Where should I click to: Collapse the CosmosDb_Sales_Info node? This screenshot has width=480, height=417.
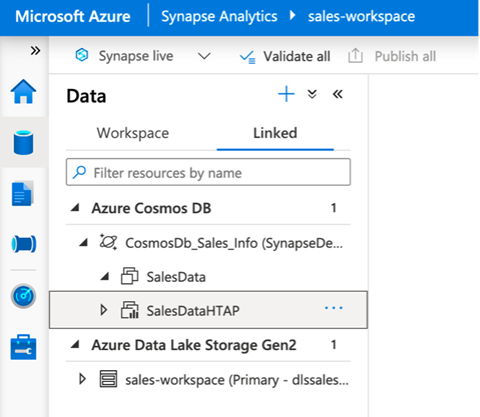click(83, 243)
